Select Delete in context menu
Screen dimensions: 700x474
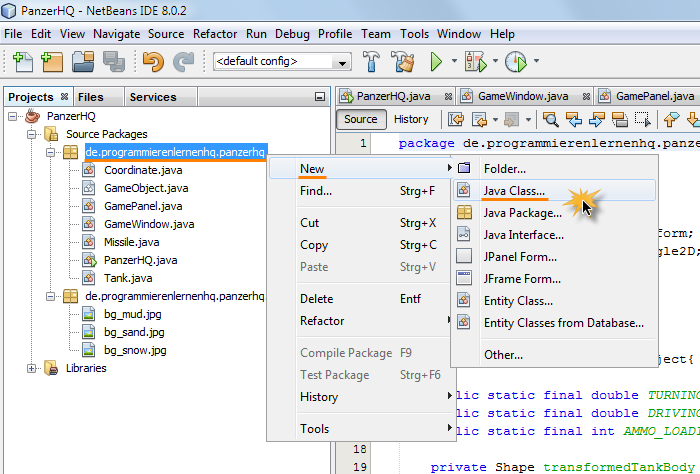pyautogui.click(x=361, y=299)
